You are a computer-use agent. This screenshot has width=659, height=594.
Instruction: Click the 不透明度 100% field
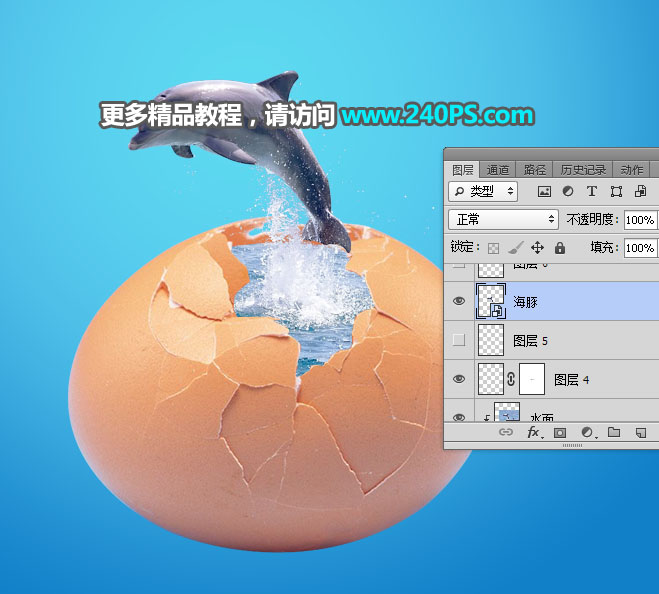(641, 220)
